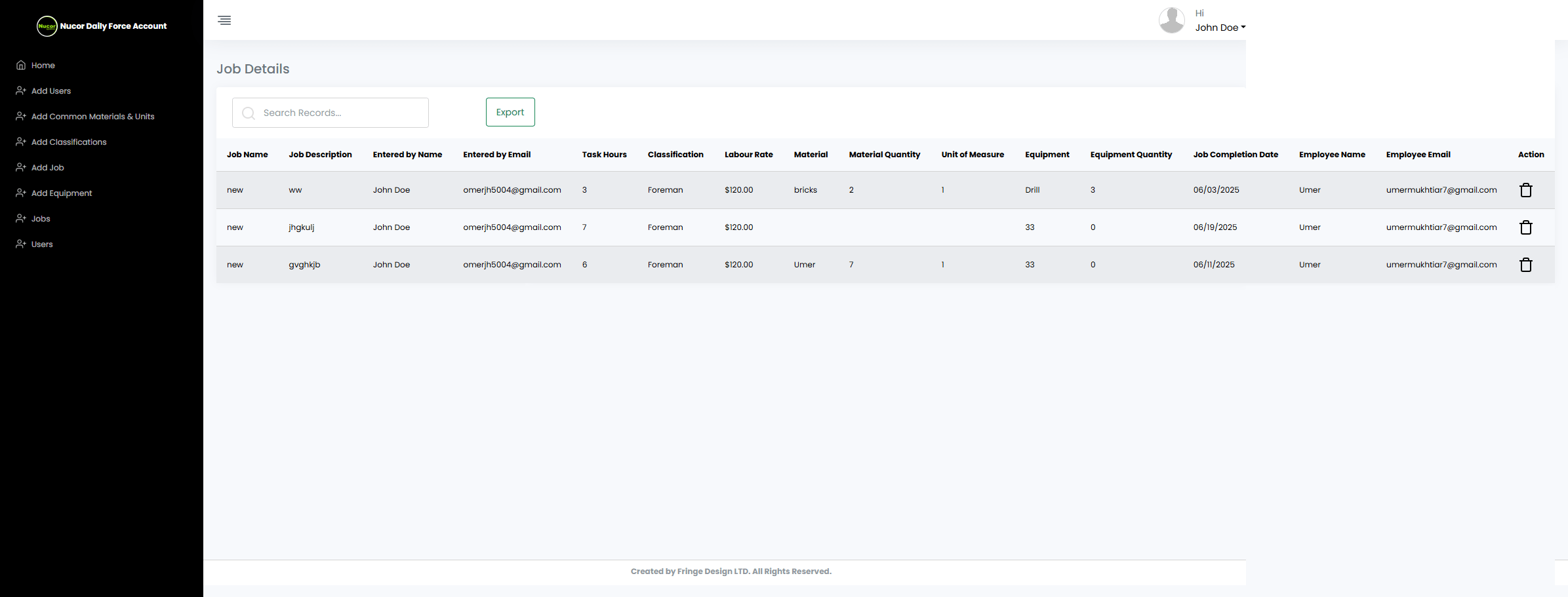Open the Jobs list page
Viewport: 1568px width, 597px height.
[41, 219]
